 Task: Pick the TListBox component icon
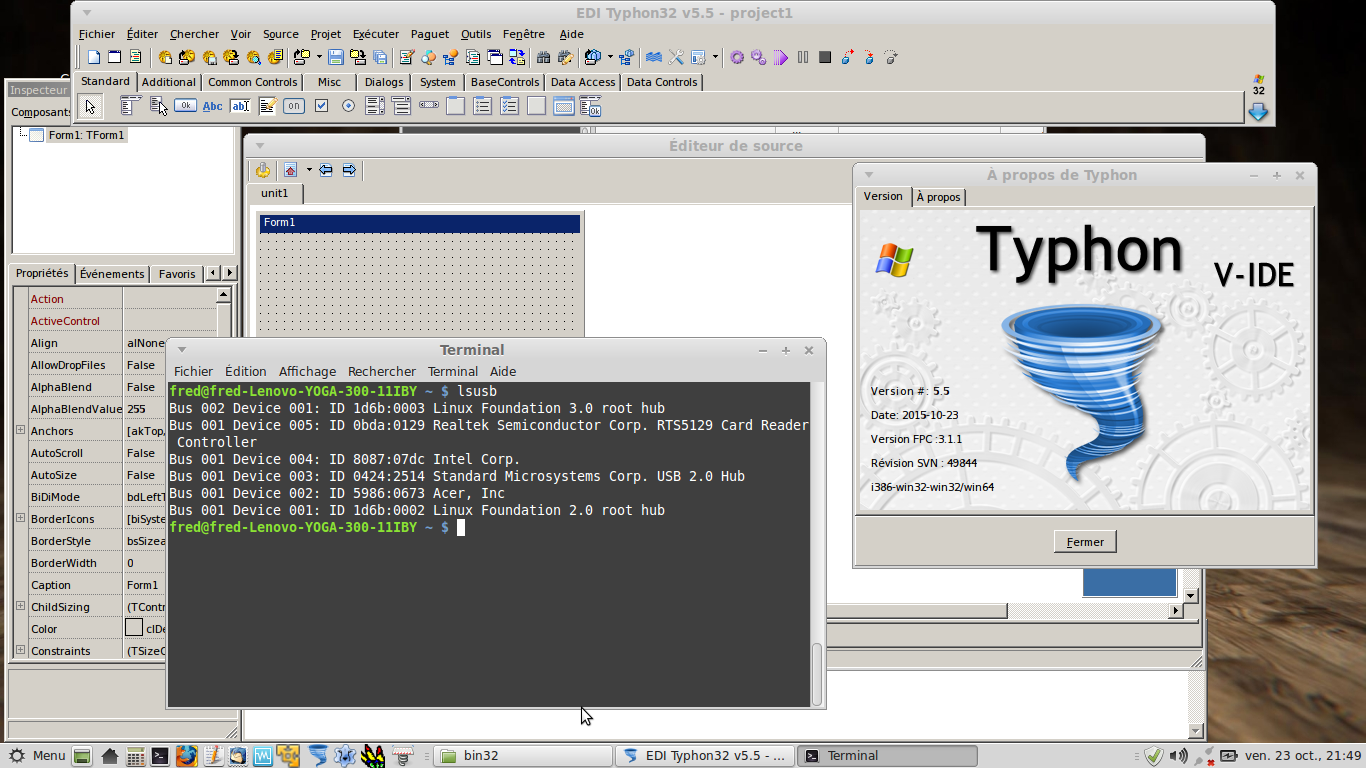click(375, 106)
